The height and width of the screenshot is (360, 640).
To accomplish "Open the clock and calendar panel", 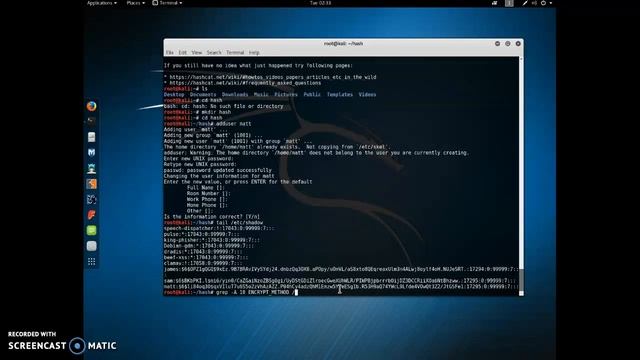I will click(320, 3).
